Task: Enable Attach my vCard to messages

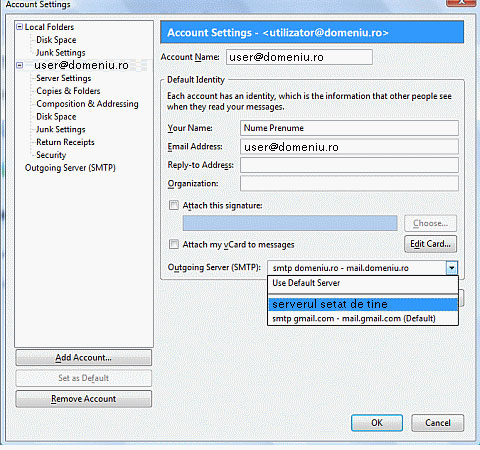Action: point(174,244)
